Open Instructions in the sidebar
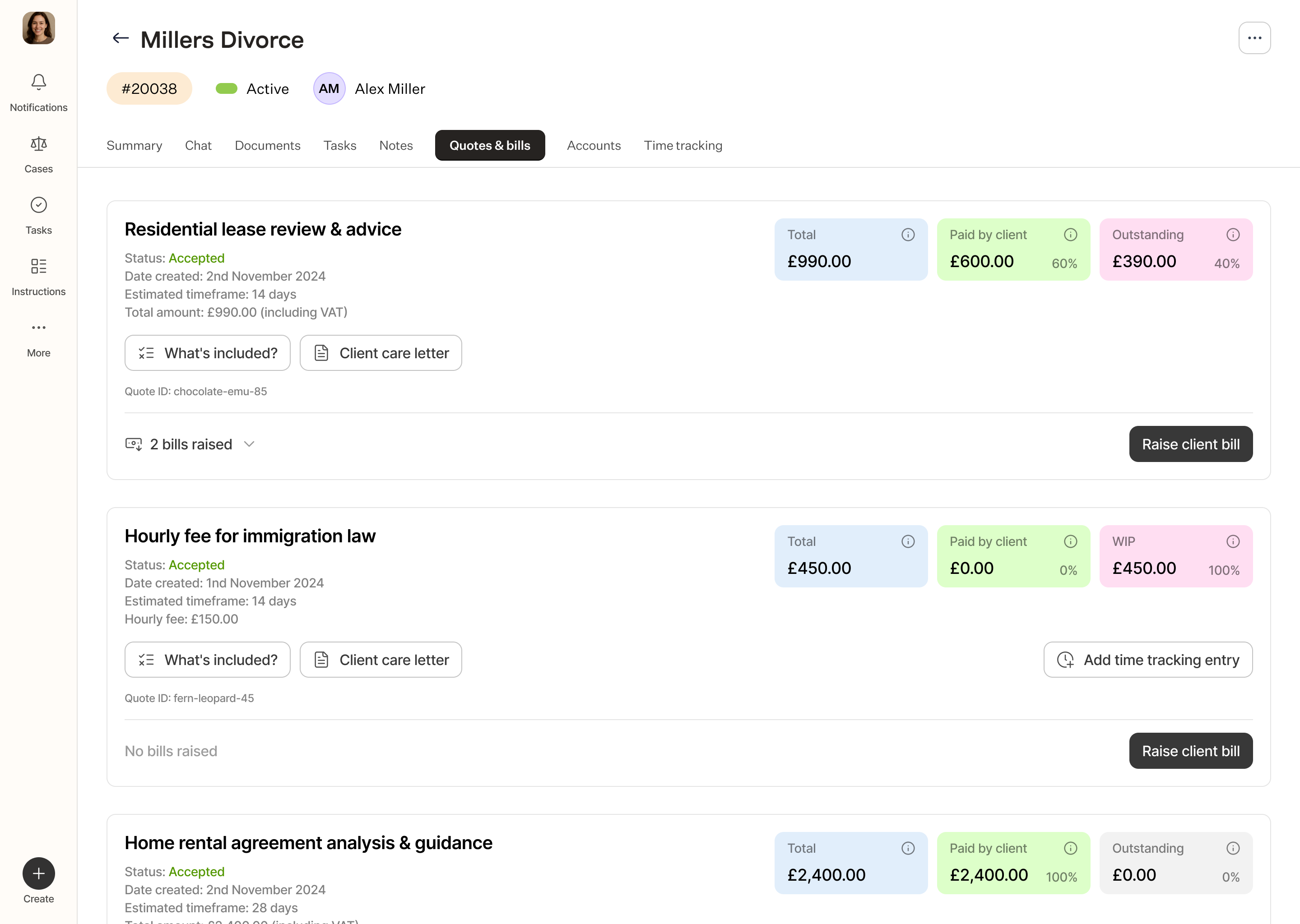Image resolution: width=1300 pixels, height=924 pixels. point(39,267)
